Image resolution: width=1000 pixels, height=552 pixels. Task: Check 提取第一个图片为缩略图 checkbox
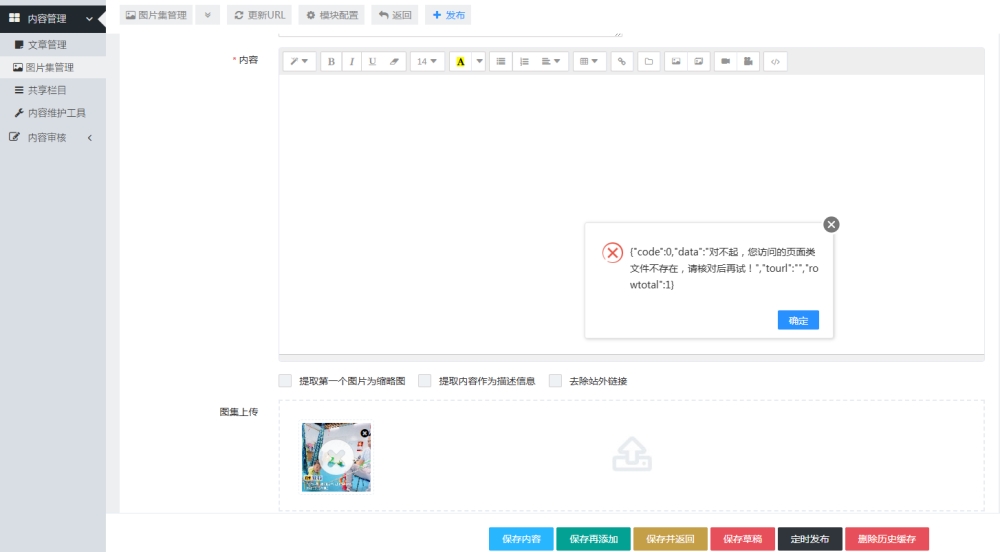tap(285, 381)
